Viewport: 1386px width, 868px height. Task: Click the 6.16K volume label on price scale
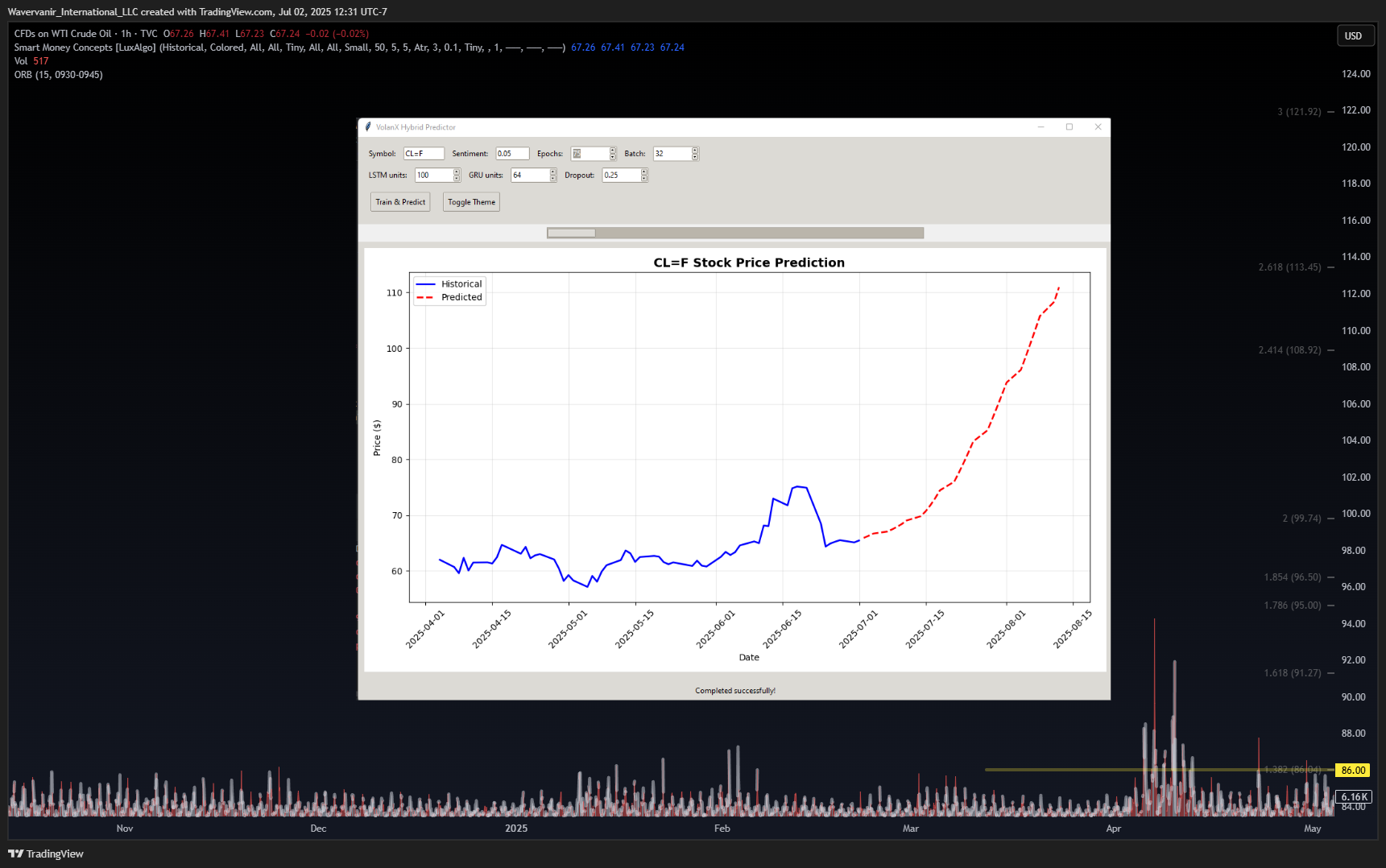pyautogui.click(x=1353, y=797)
